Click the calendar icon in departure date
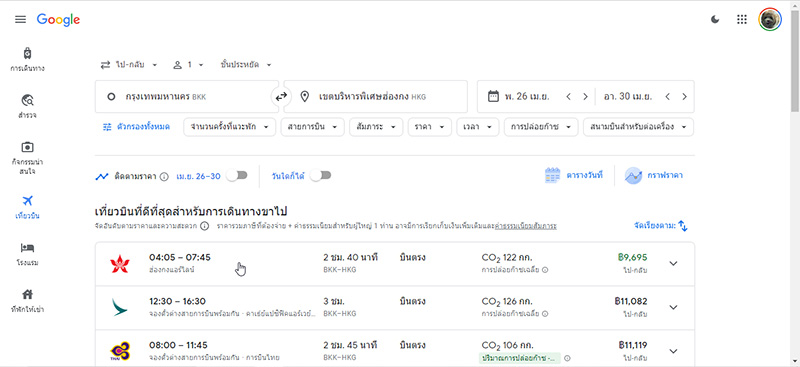This screenshot has height=367, width=800. 493,96
